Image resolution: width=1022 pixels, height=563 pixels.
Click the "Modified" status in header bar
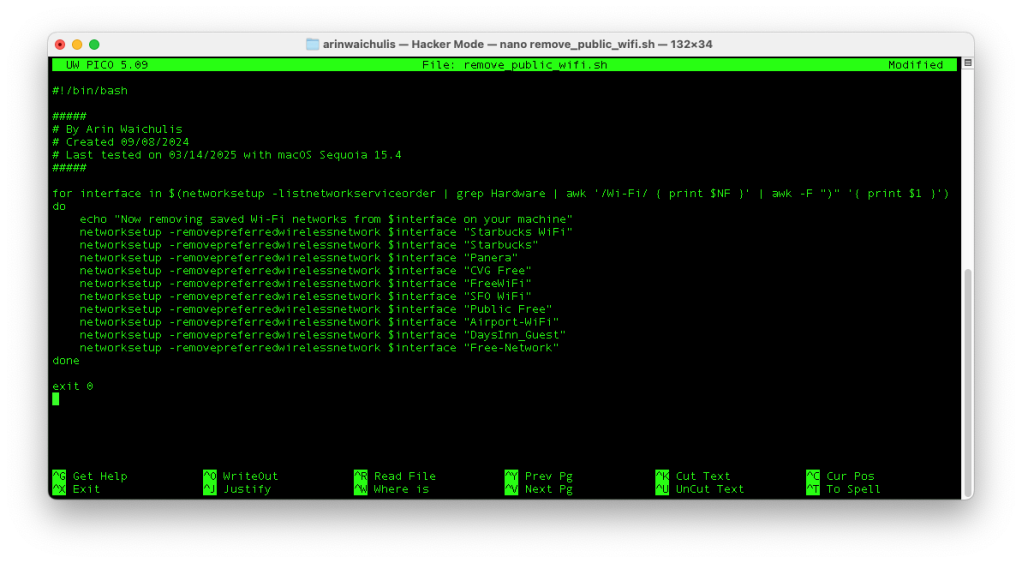[915, 65]
